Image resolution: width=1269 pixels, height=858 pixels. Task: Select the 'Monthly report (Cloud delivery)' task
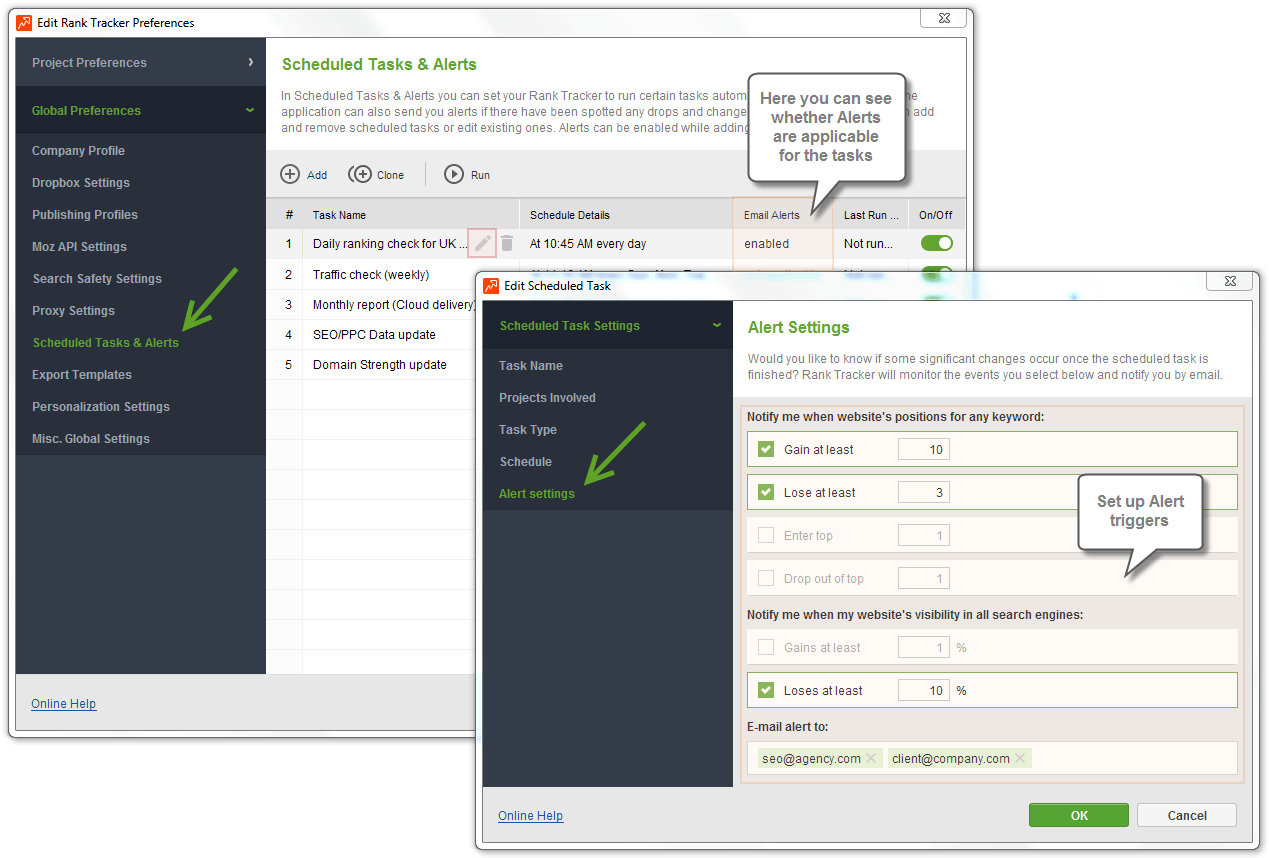click(394, 305)
